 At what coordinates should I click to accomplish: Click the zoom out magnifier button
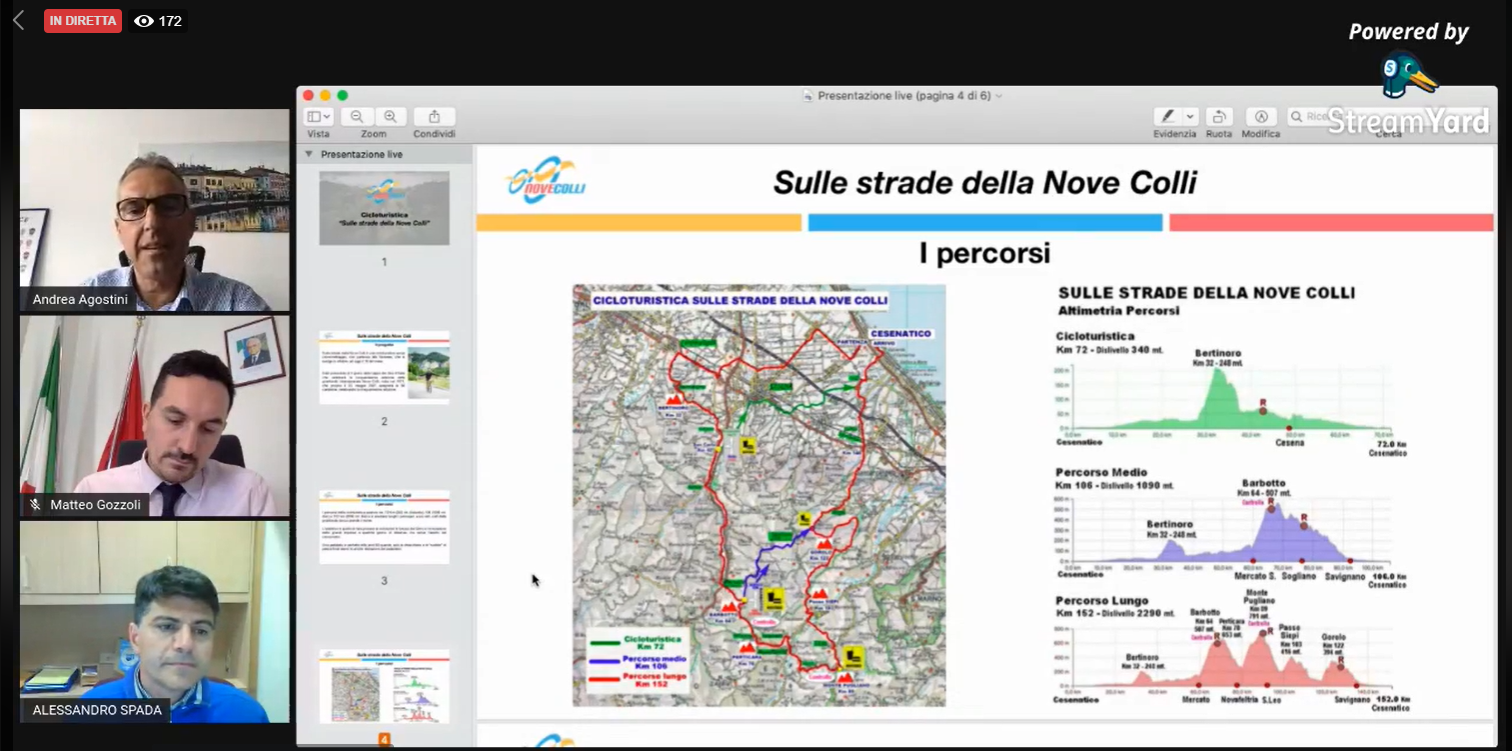pos(357,117)
